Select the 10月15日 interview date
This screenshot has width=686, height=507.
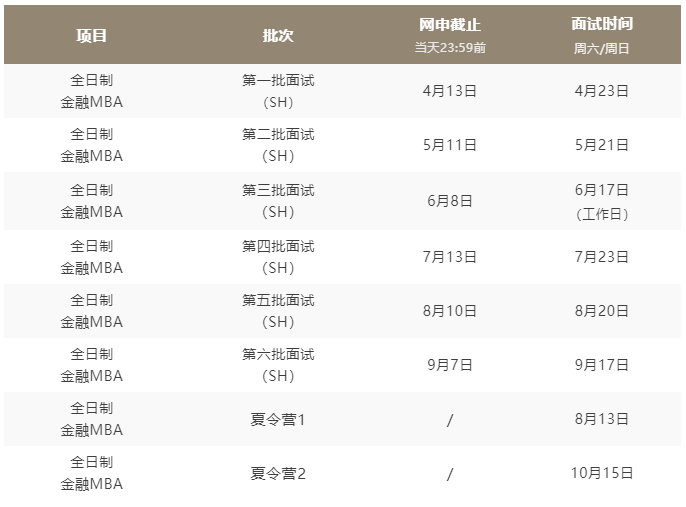coord(602,474)
